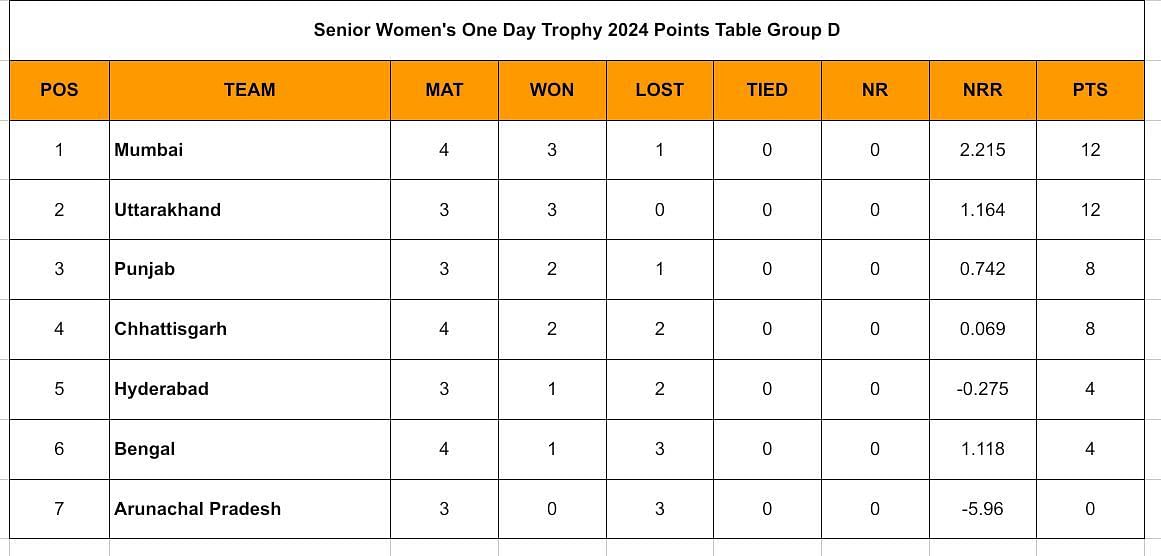
Task: Click the TIED column header
Action: point(767,90)
